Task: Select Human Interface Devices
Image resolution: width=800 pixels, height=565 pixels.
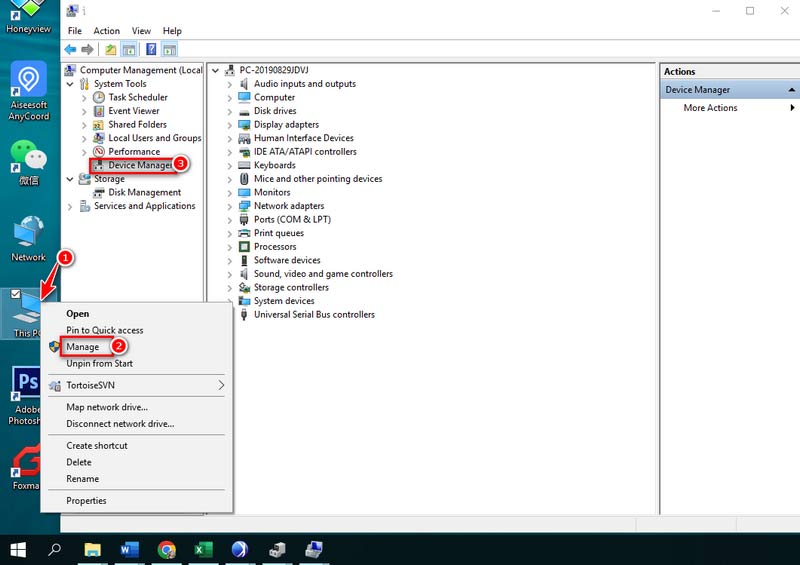Action: (x=304, y=138)
